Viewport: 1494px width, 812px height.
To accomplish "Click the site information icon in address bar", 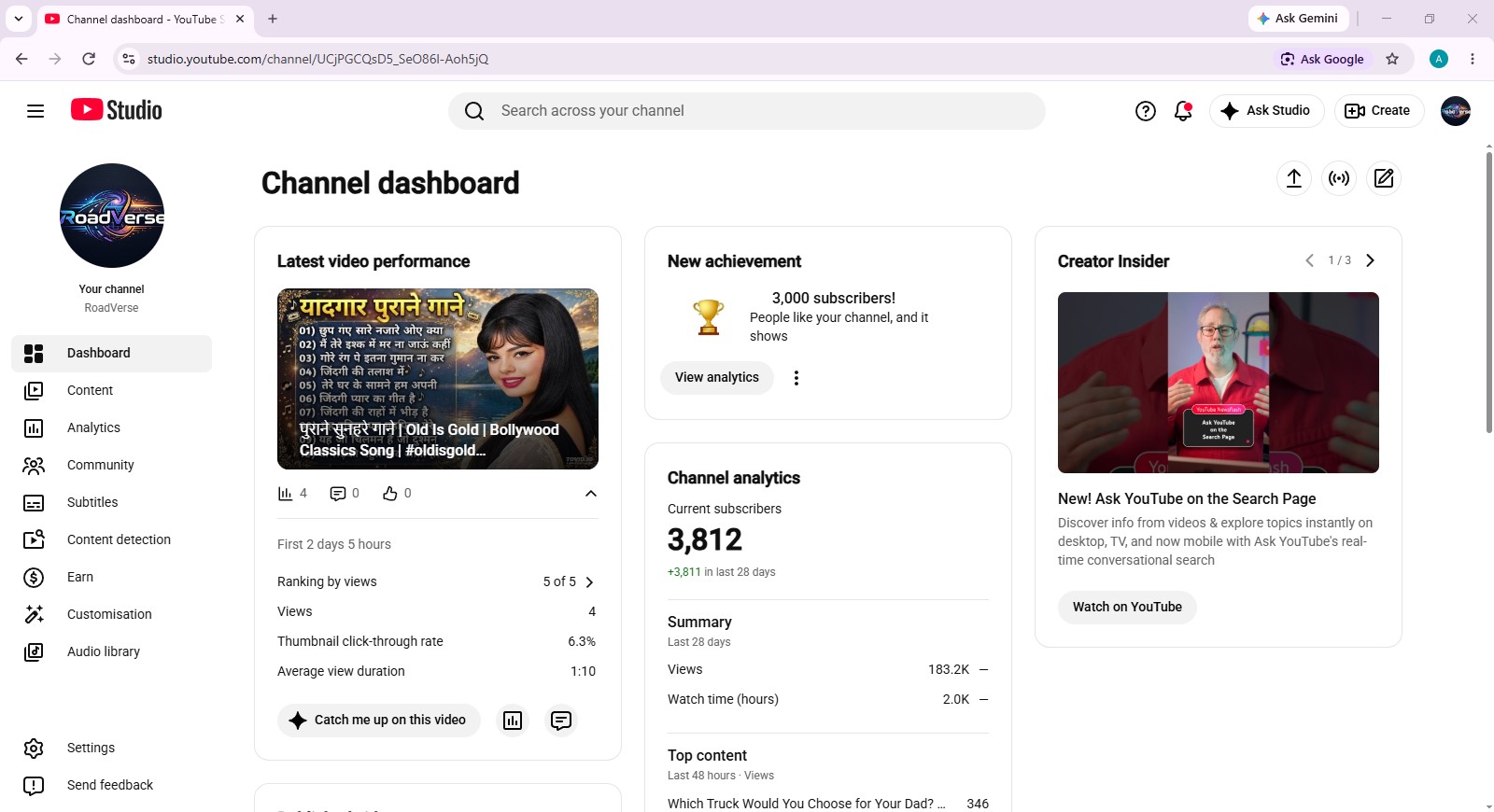I will pyautogui.click(x=129, y=59).
